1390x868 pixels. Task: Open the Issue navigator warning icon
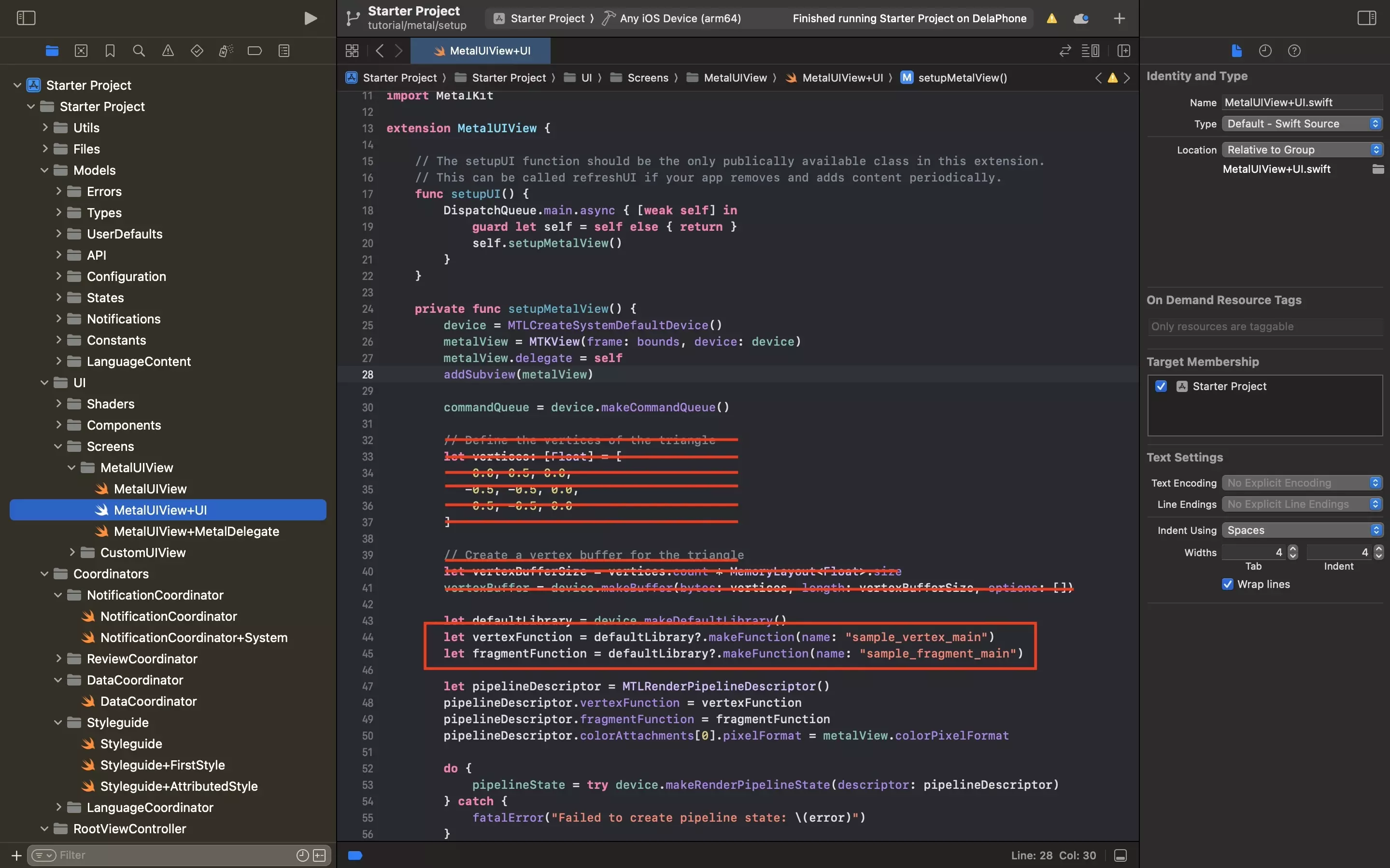tap(168, 51)
